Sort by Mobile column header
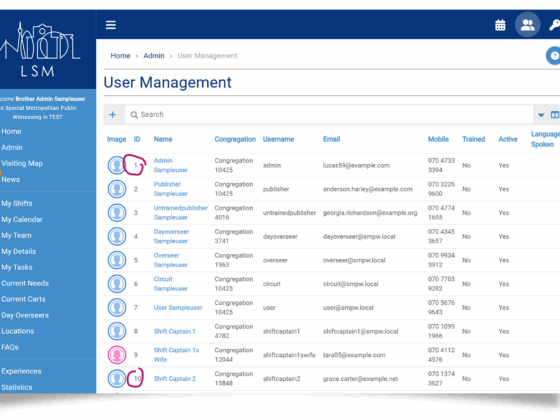Image resolution: width=560 pixels, height=420 pixels. pyautogui.click(x=438, y=139)
